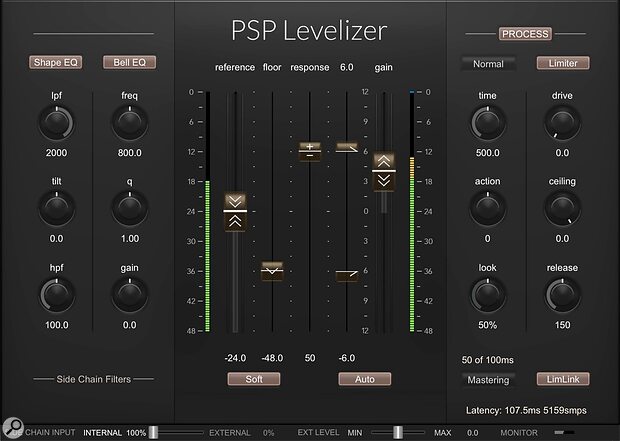
Task: Click the look value 50%
Action: point(488,325)
